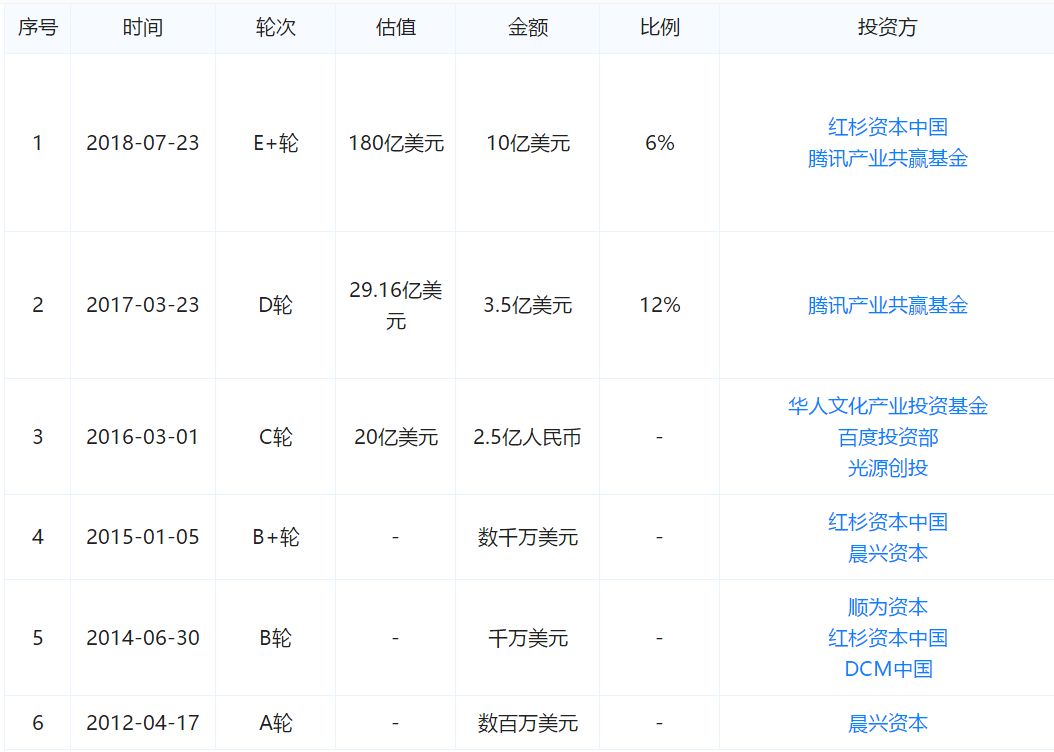Open 腾讯产业共赢基金 link in the E+轮 row
The width and height of the screenshot is (1054, 752).
coord(887,159)
